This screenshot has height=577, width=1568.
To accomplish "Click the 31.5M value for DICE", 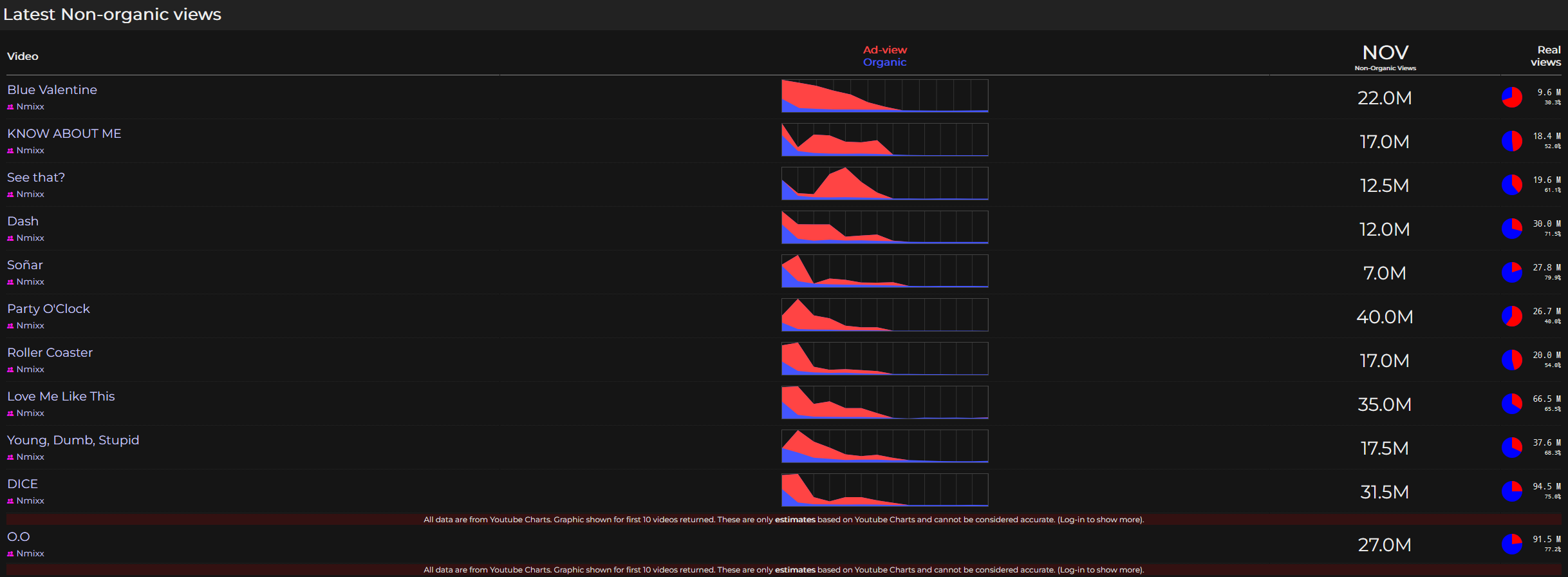I will (1385, 492).
